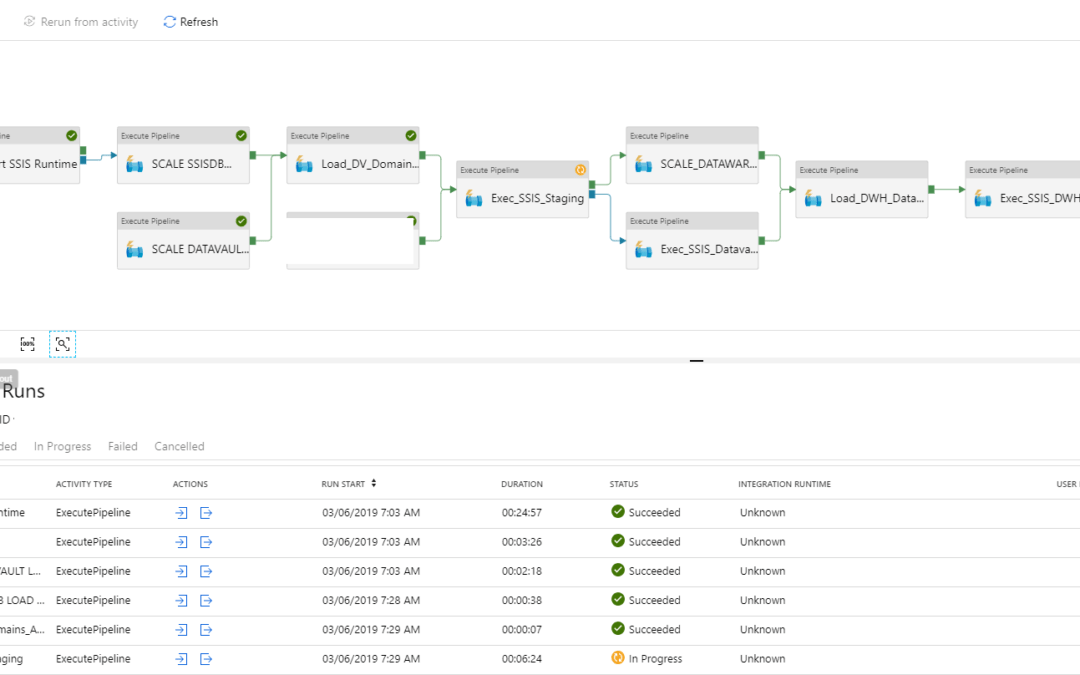Open input of the 00:24:57 duration run
Screen dimensions: 1080x675
(x=181, y=512)
